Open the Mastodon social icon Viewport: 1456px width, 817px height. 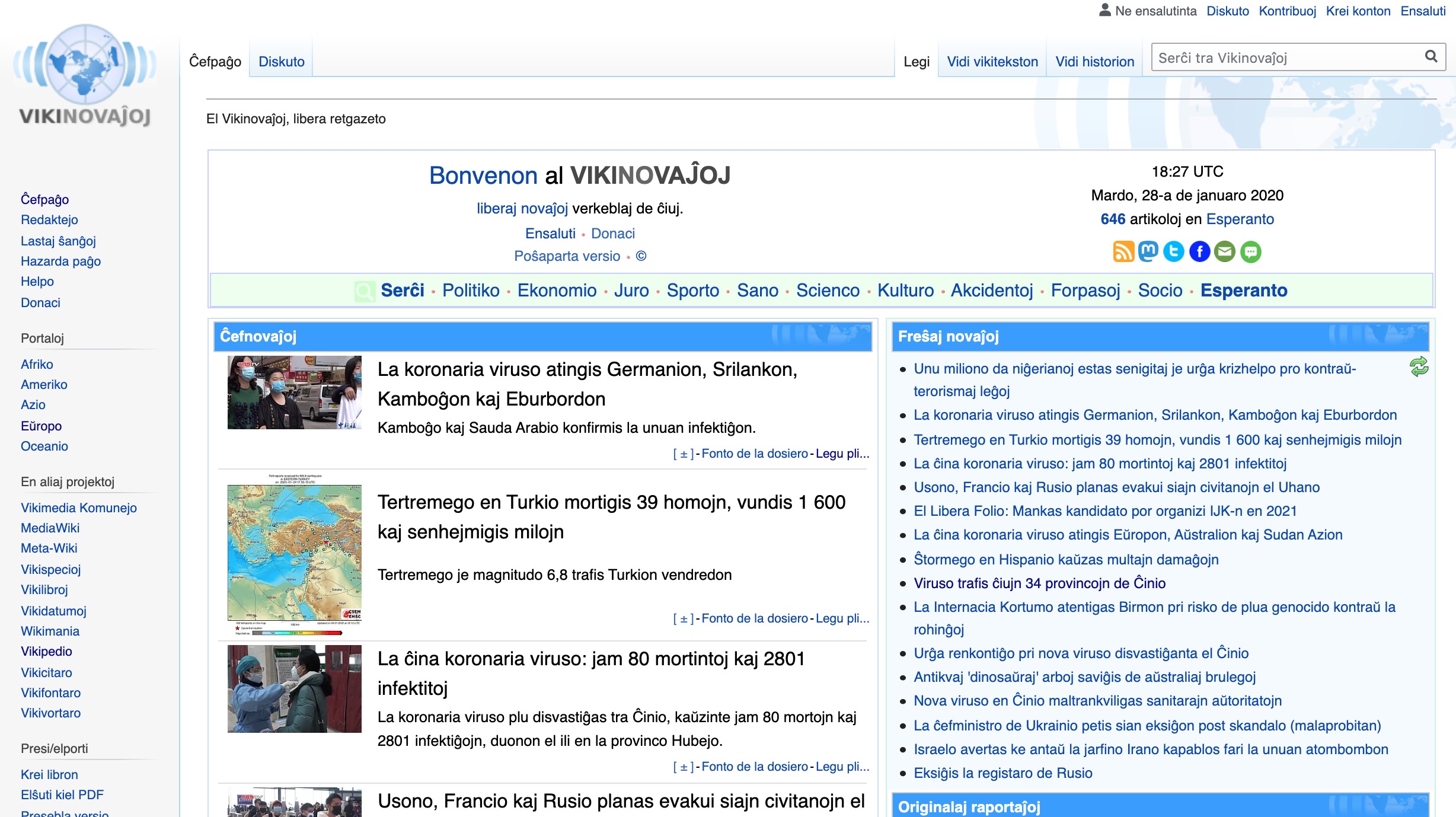point(1148,252)
